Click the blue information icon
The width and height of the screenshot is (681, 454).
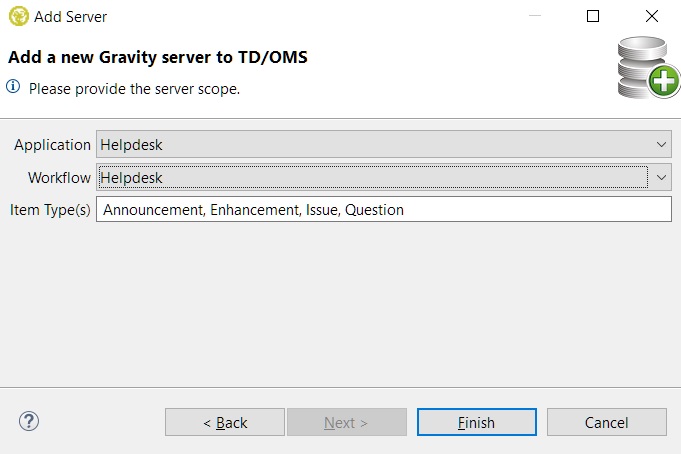[x=14, y=87]
